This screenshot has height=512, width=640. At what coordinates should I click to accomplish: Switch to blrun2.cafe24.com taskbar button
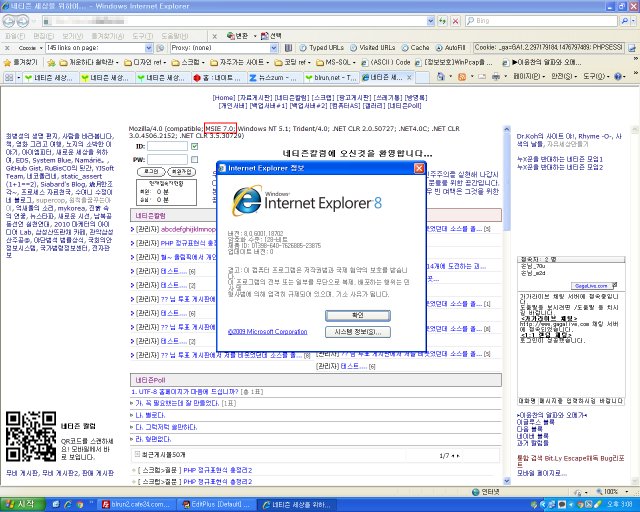pyautogui.click(x=137, y=505)
